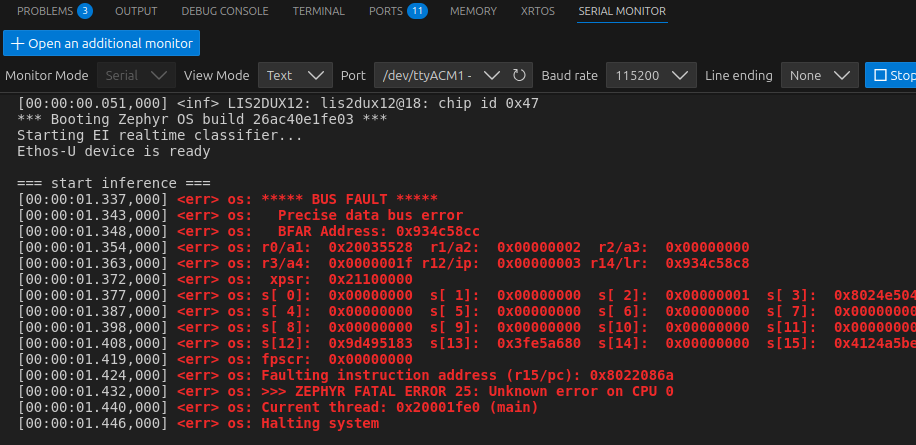
Task: Open the View Mode Text dropdown
Action: click(x=295, y=75)
